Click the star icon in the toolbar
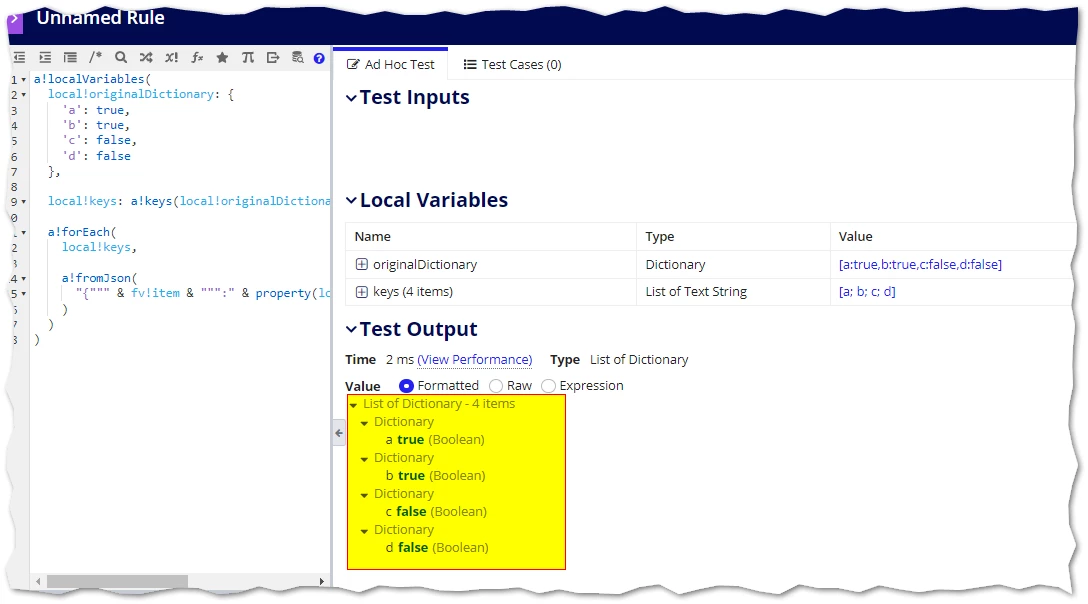 [222, 58]
